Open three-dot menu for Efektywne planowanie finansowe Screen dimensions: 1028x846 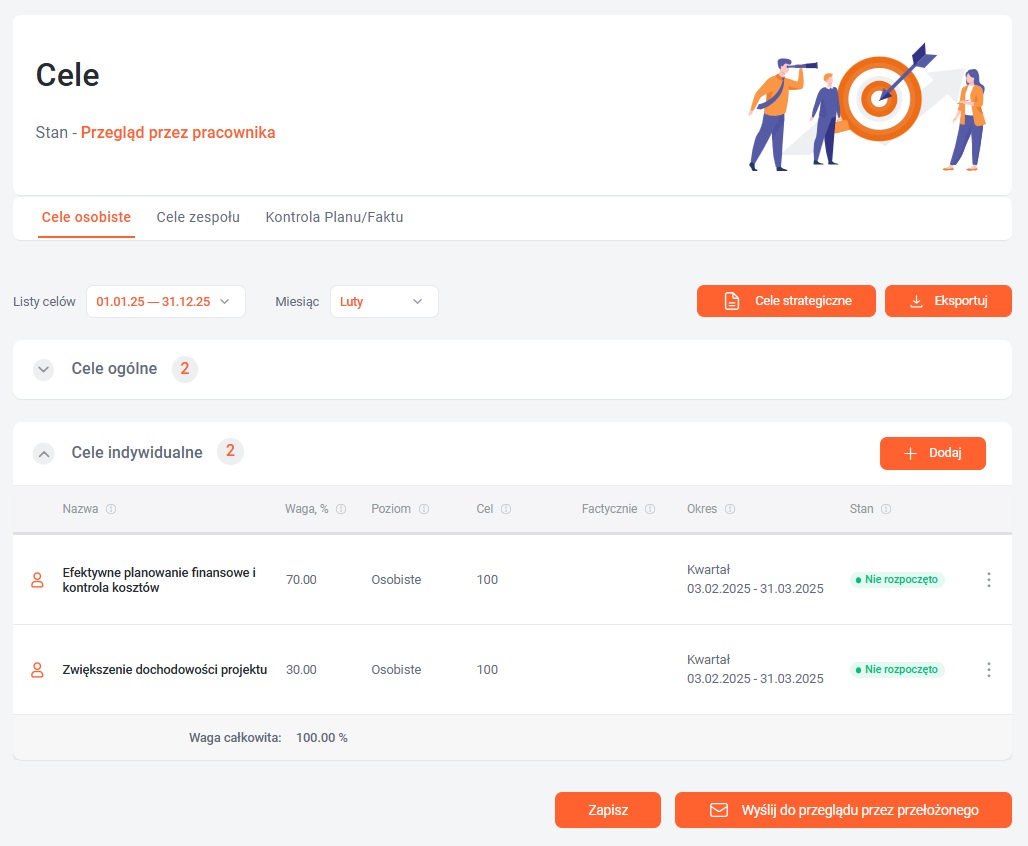click(x=988, y=580)
